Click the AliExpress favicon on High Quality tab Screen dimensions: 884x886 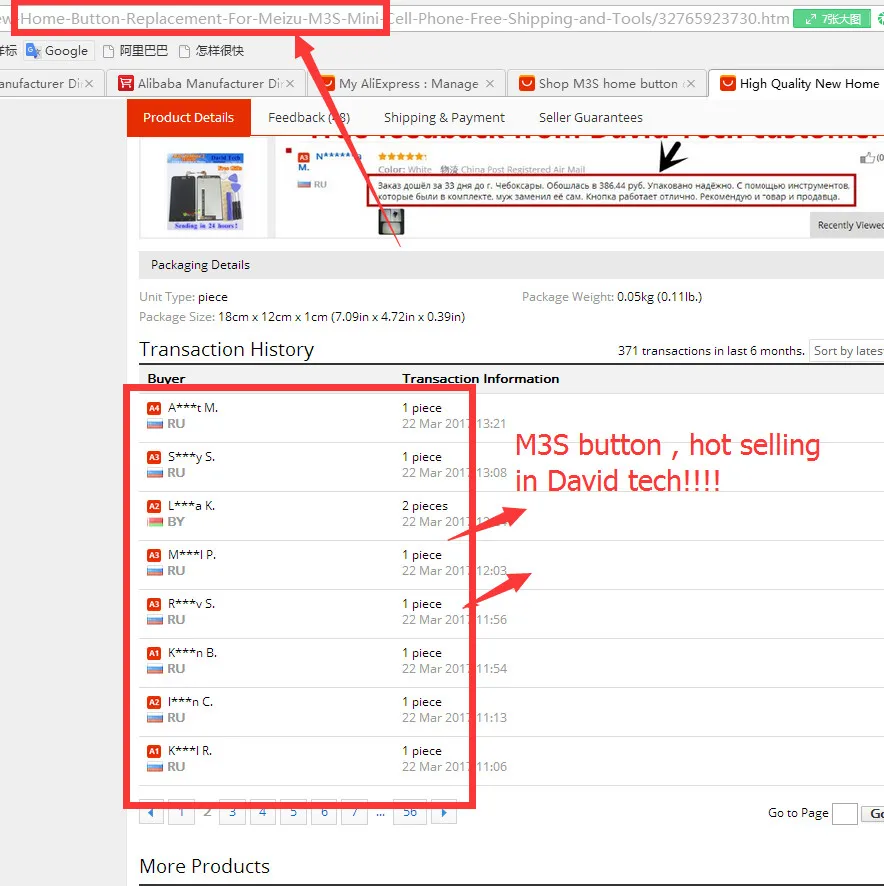click(728, 84)
